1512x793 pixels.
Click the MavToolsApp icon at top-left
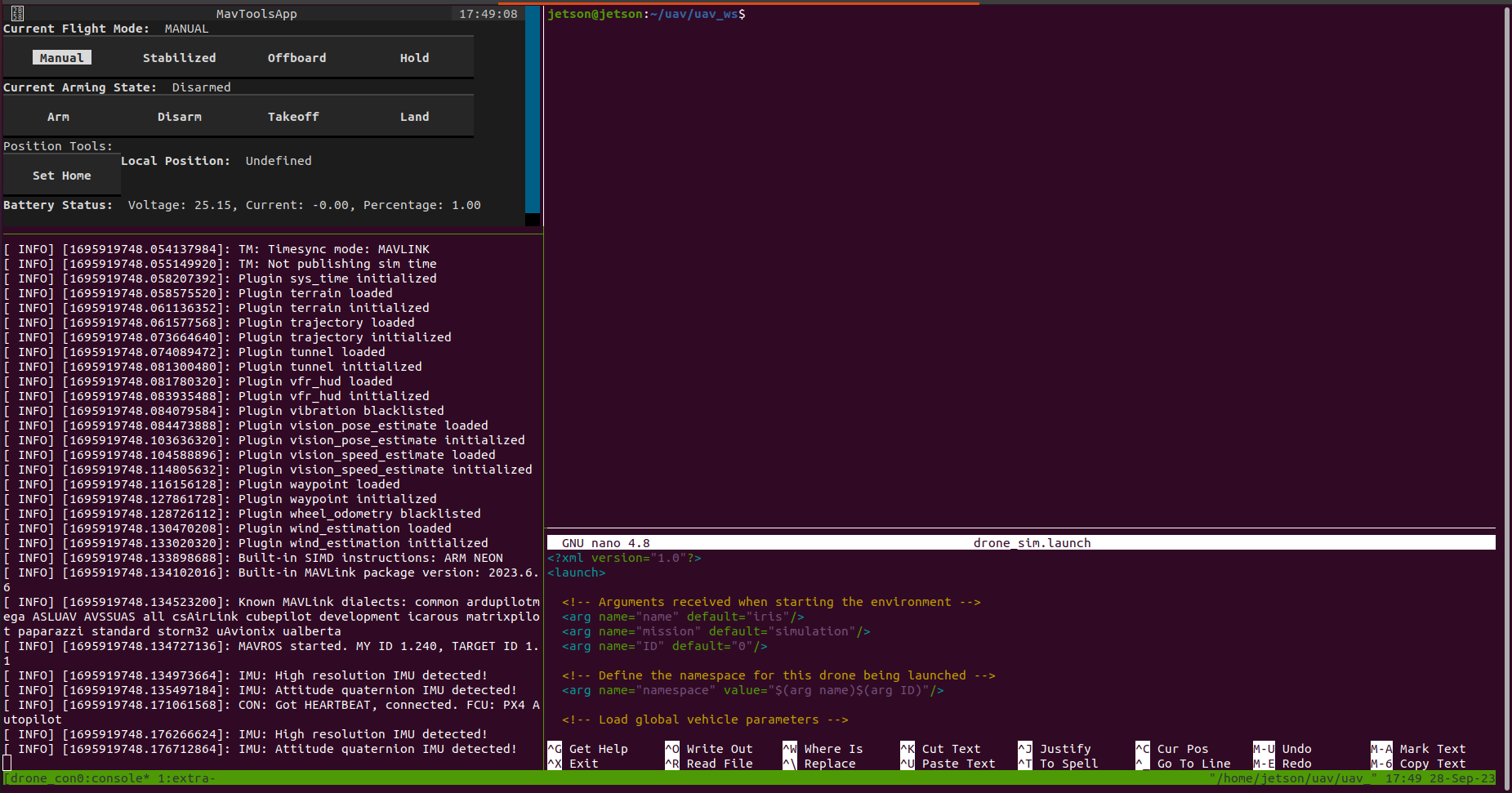[17, 13]
